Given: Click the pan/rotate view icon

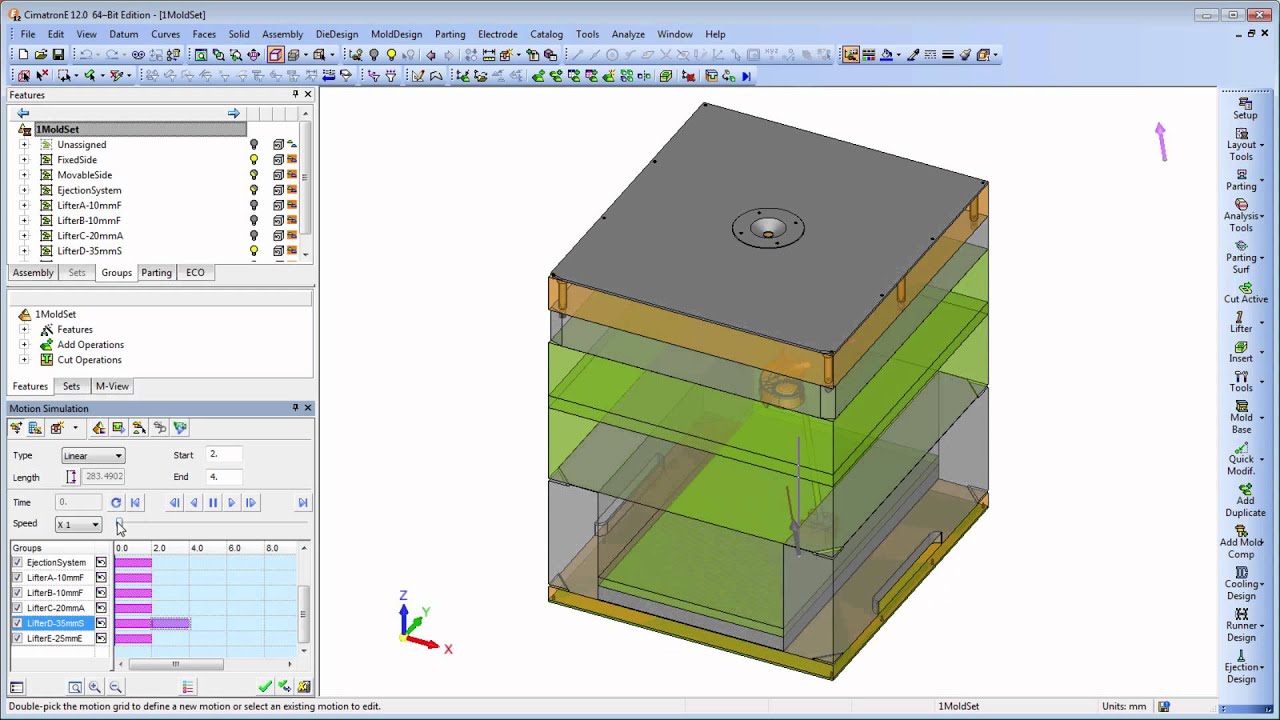Looking at the screenshot, I should coord(253,55).
